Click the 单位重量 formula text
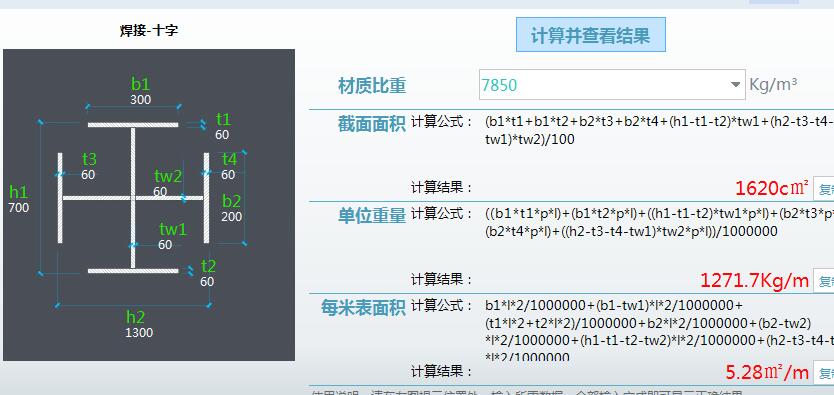 click(x=659, y=222)
